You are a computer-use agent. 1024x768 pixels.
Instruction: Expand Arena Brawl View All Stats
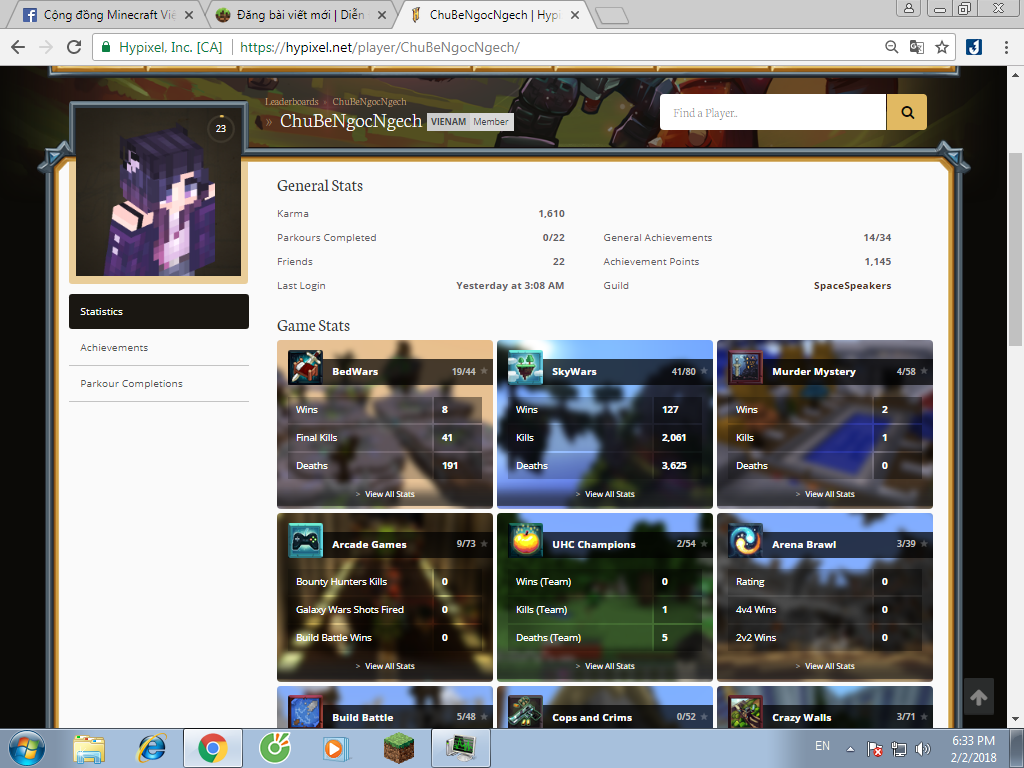click(825, 666)
